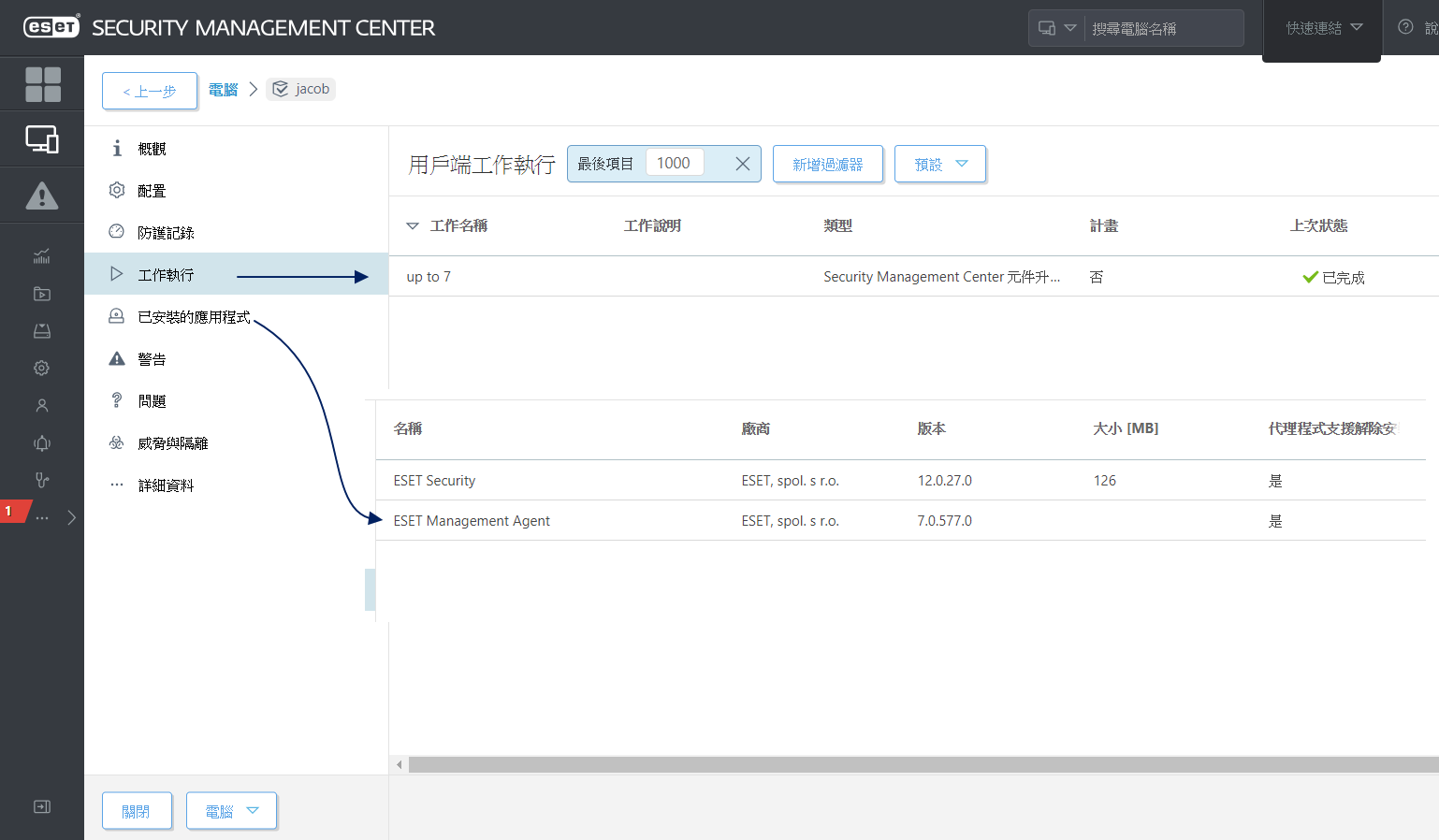The width and height of the screenshot is (1439, 840).
Task: Select the 工作執行 task executions menu item
Action: pos(236,274)
